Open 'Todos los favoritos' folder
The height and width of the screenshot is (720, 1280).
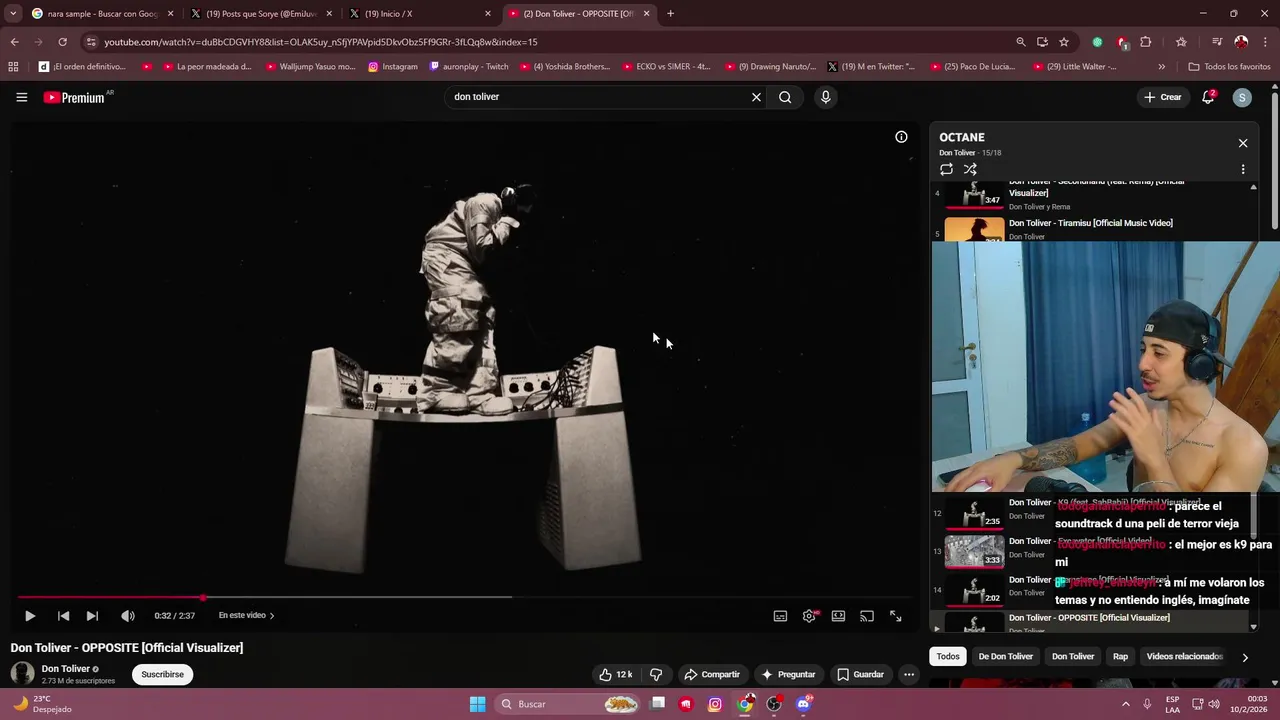coord(1229,67)
